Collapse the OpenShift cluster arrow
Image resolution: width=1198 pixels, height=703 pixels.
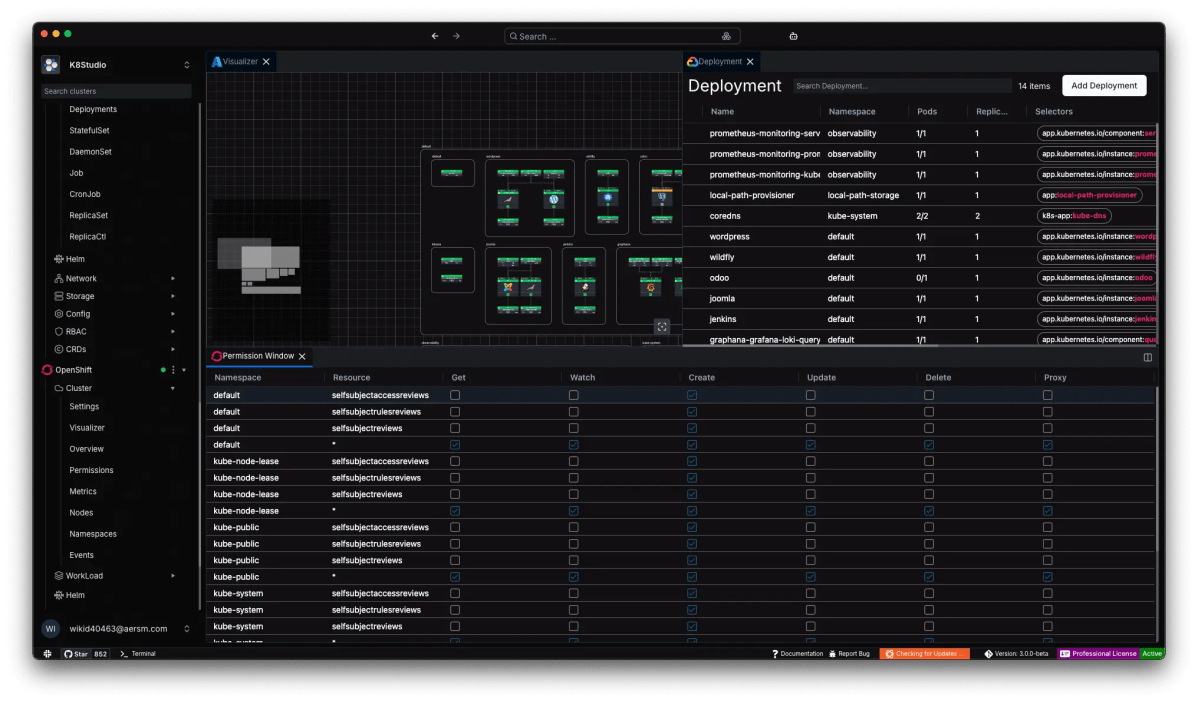pos(184,371)
